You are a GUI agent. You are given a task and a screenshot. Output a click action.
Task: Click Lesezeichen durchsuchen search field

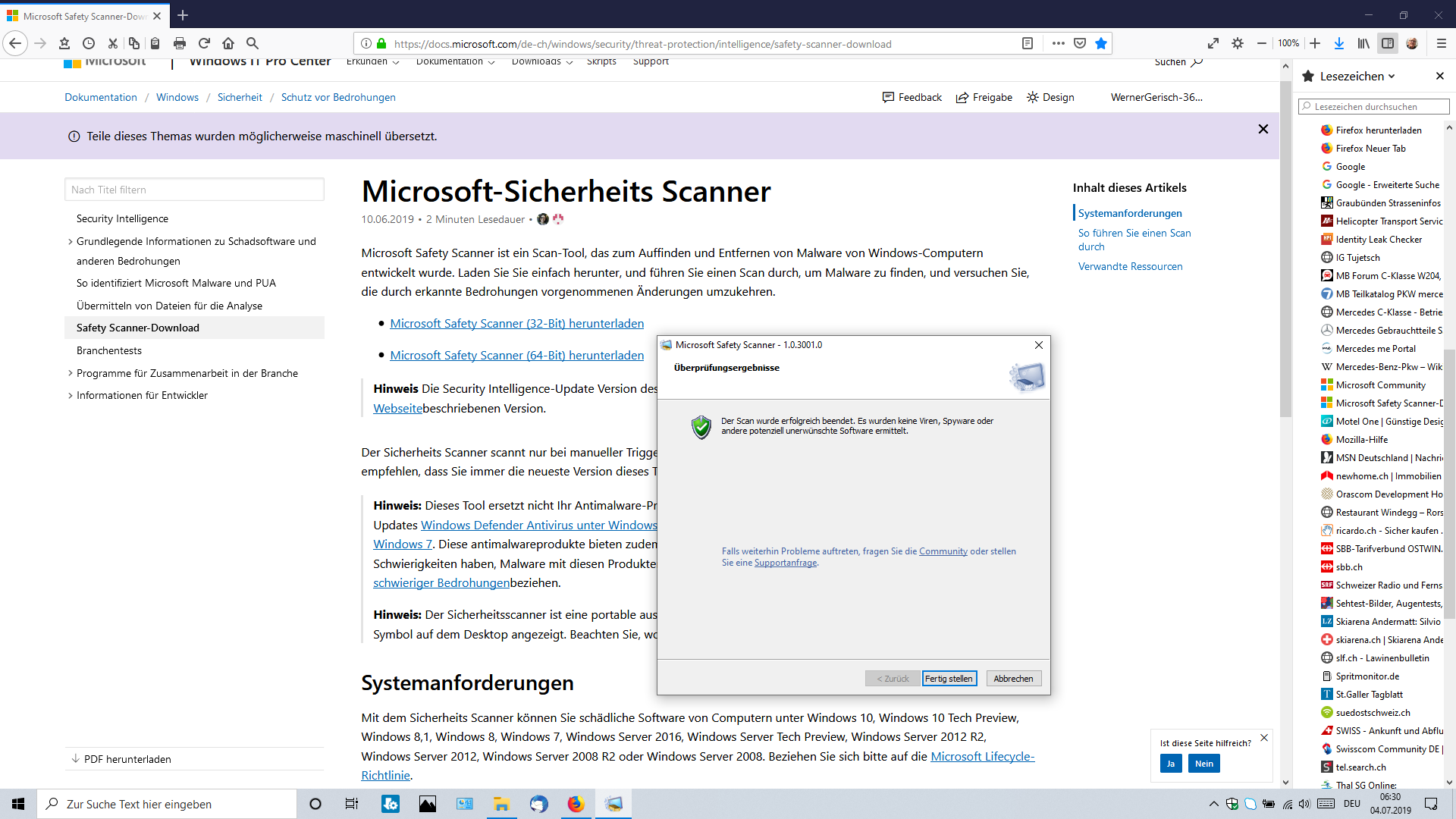pyautogui.click(x=1373, y=106)
